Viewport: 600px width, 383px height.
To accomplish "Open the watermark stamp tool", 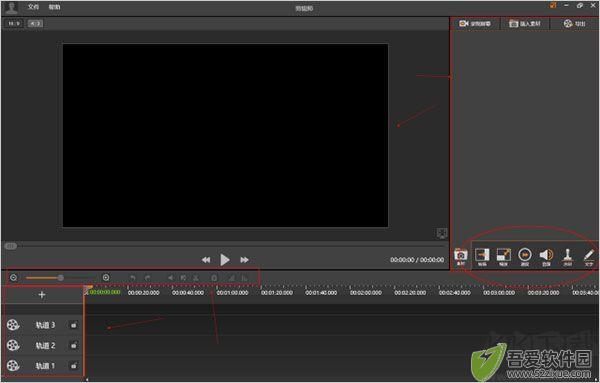I will click(x=567, y=257).
